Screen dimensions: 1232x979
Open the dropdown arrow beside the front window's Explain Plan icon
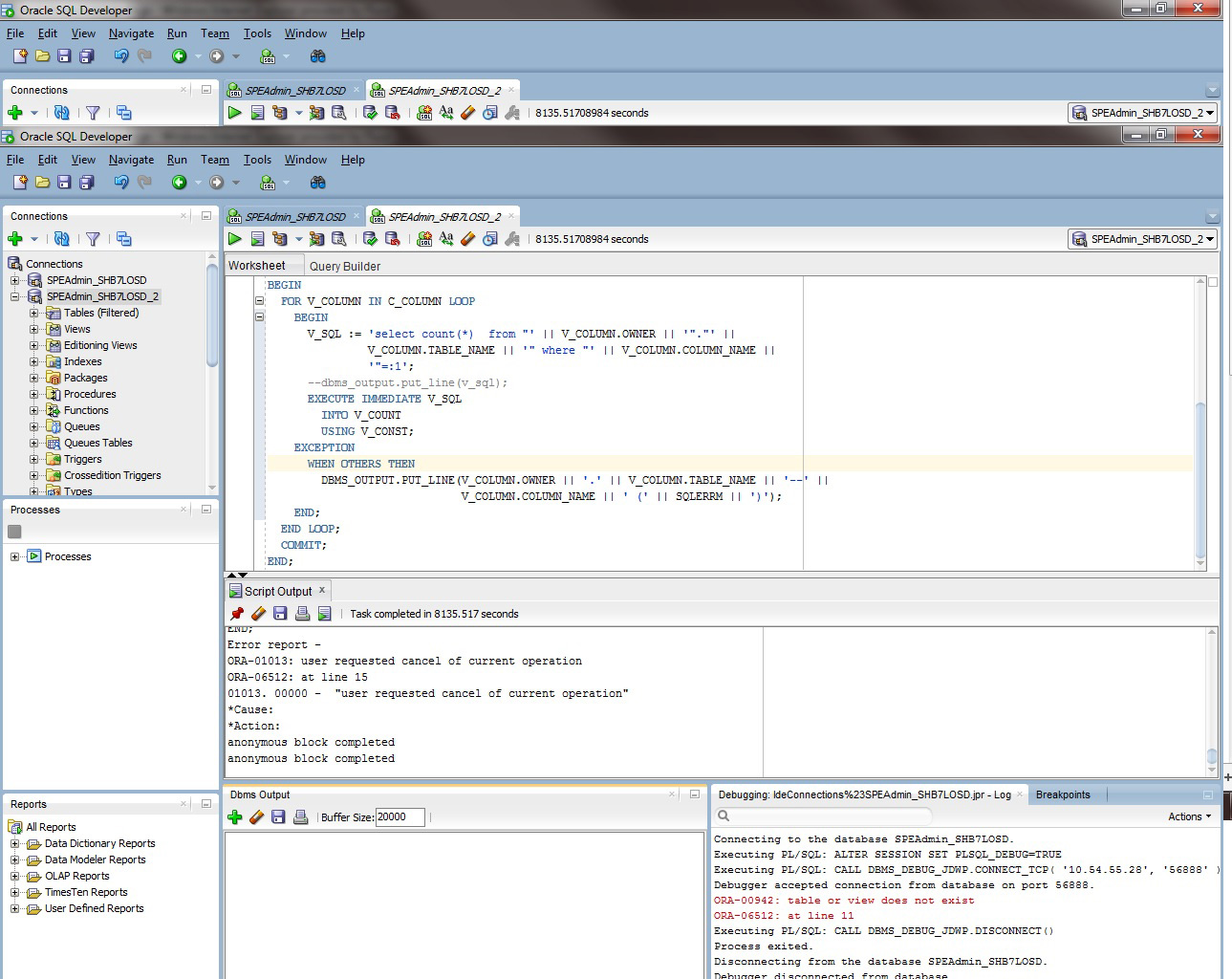pyautogui.click(x=298, y=239)
